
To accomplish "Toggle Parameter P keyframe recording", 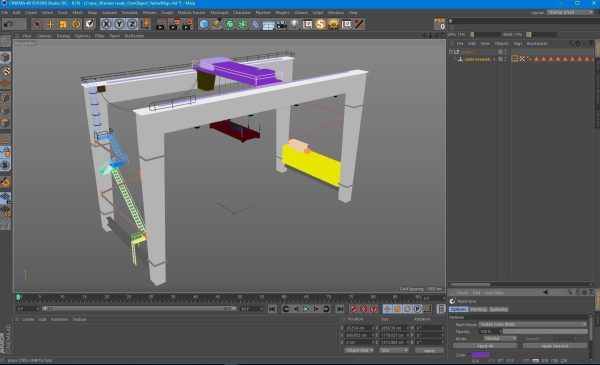I will [x=417, y=309].
